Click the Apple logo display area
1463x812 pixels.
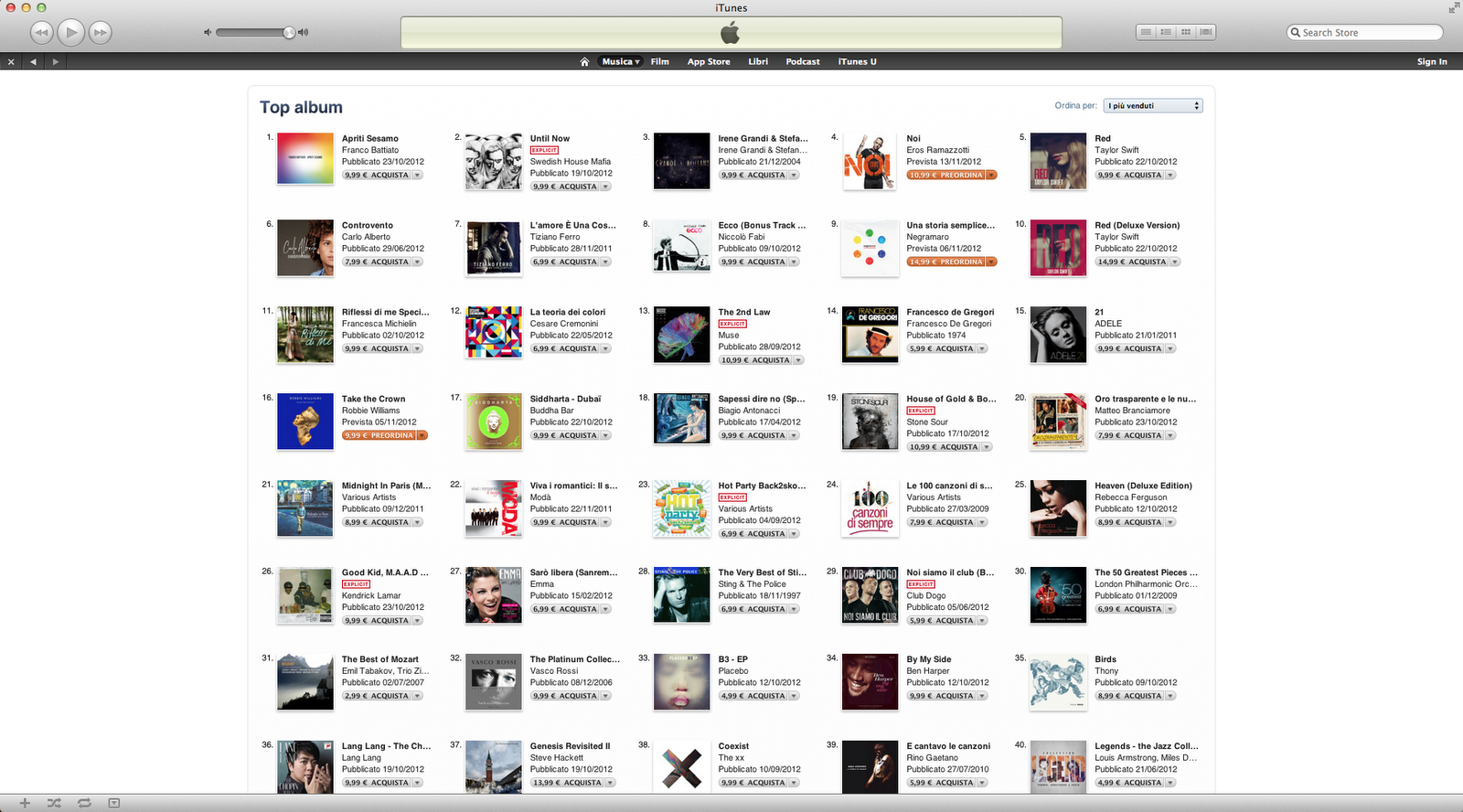tap(731, 33)
